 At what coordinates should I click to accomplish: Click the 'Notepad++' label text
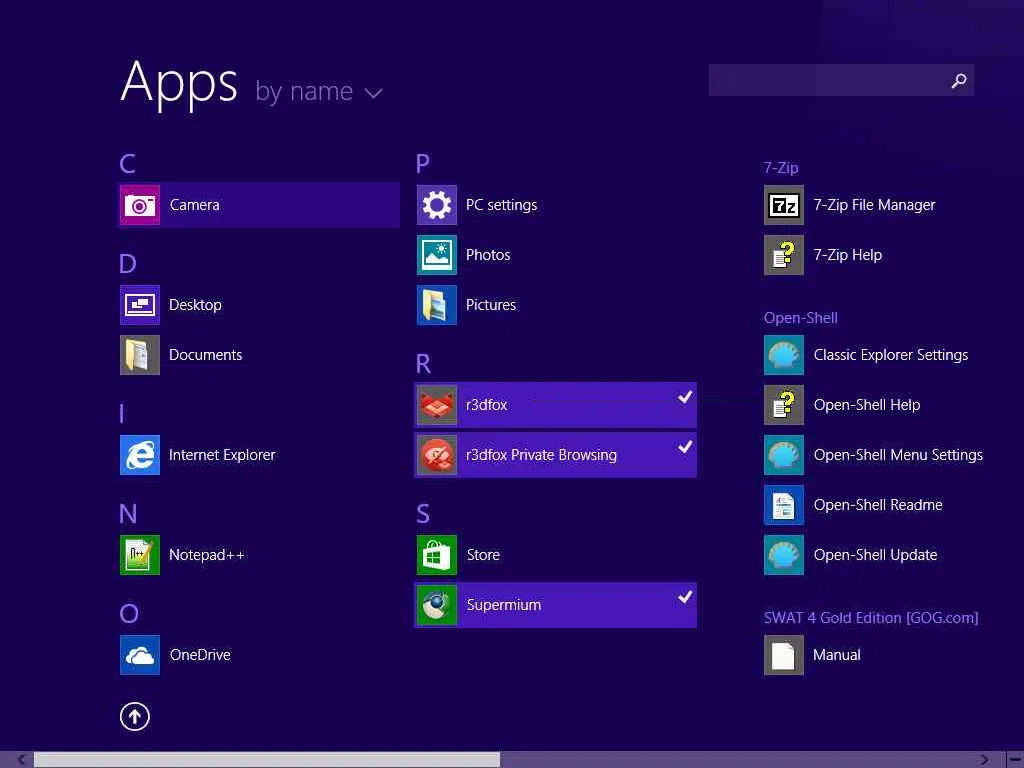coord(206,555)
